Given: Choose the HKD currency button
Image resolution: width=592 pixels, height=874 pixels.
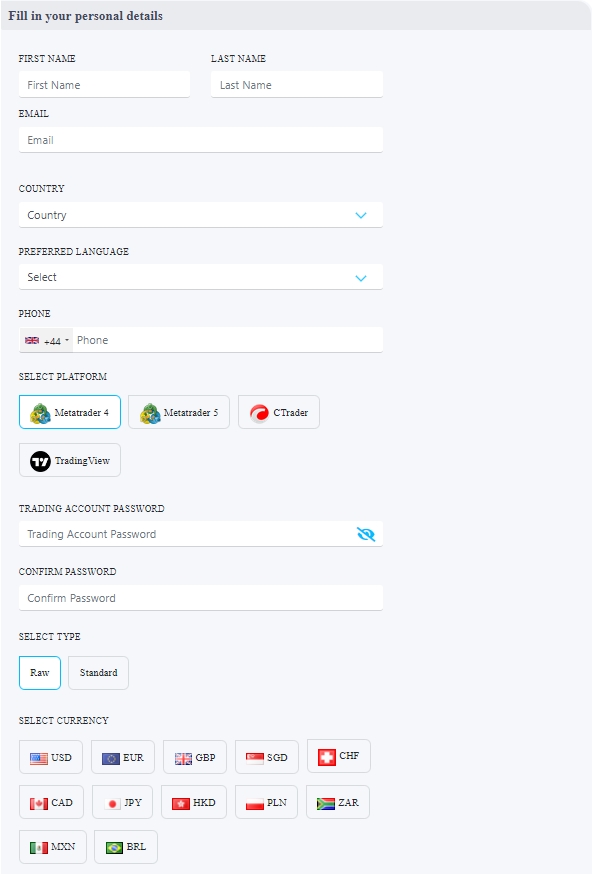Looking at the screenshot, I should tap(193, 802).
